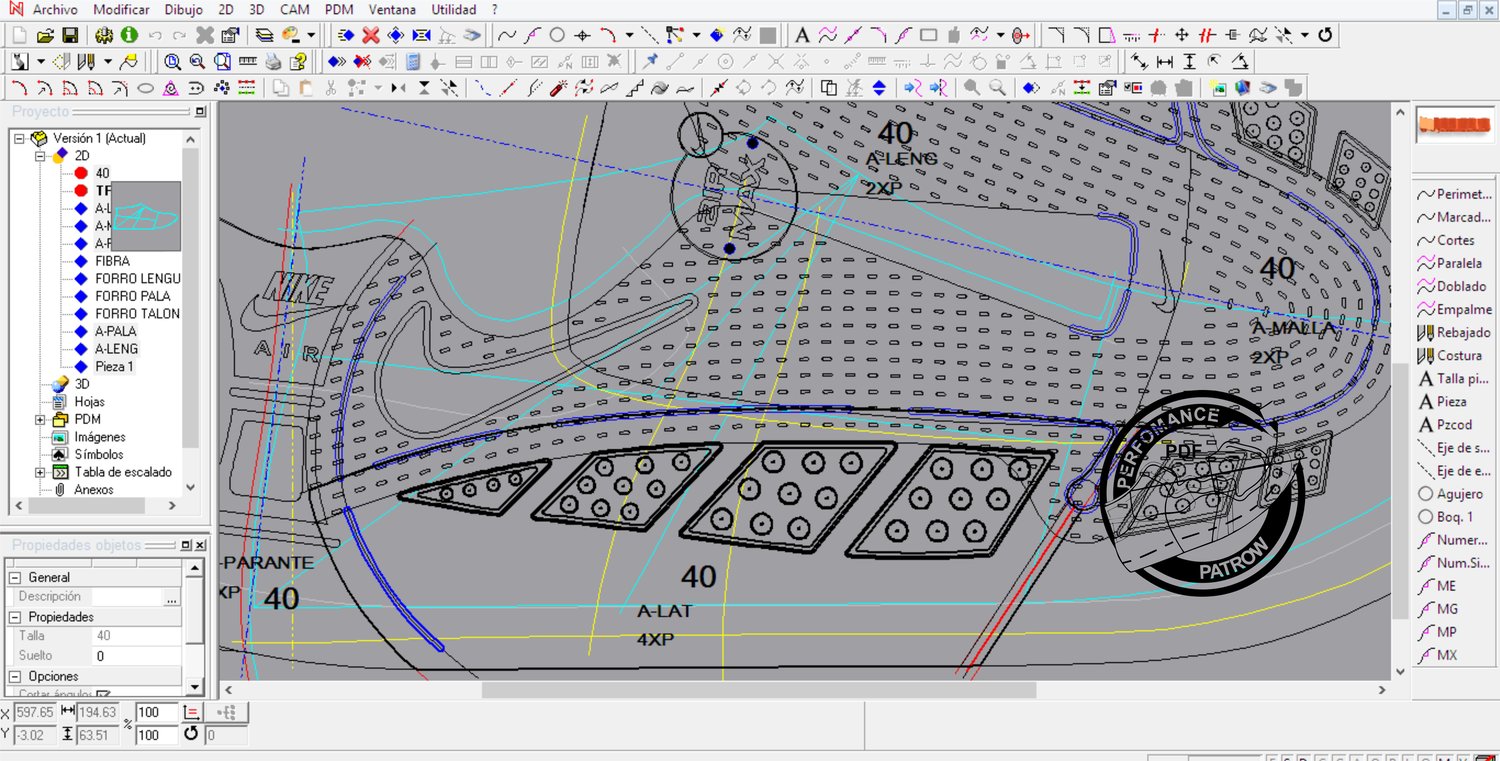Toggle the Cortar ángulos checkbox

[103, 694]
